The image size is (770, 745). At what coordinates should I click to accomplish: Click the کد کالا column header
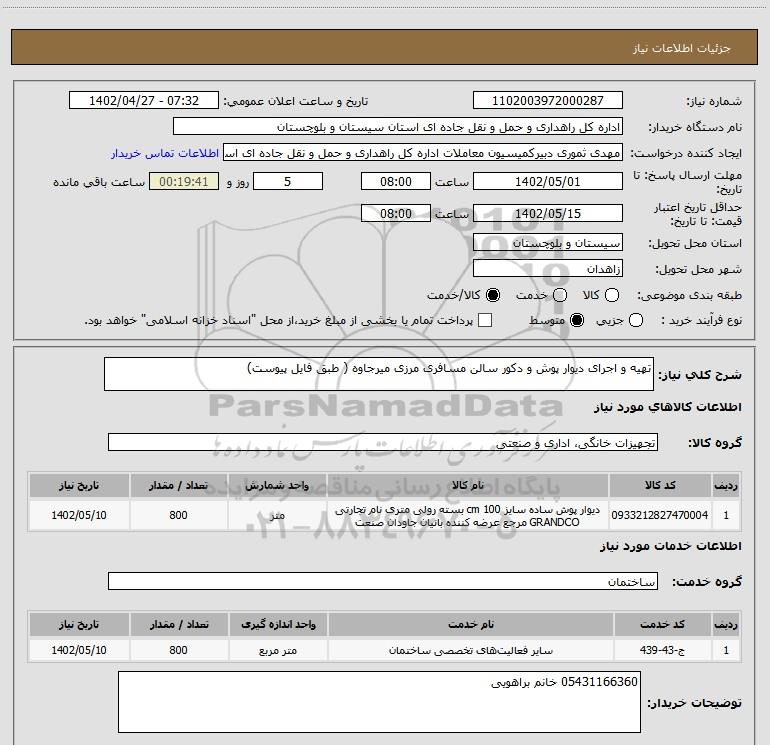click(660, 486)
